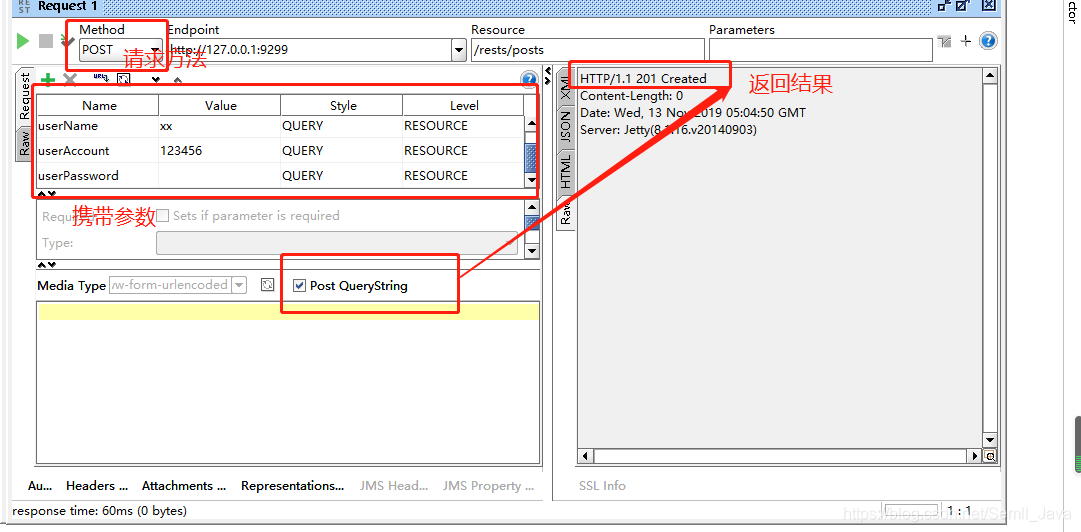Click the RESOURCE level cell for userAccount
Viewport: 1081px width, 532px height.
tap(463, 151)
